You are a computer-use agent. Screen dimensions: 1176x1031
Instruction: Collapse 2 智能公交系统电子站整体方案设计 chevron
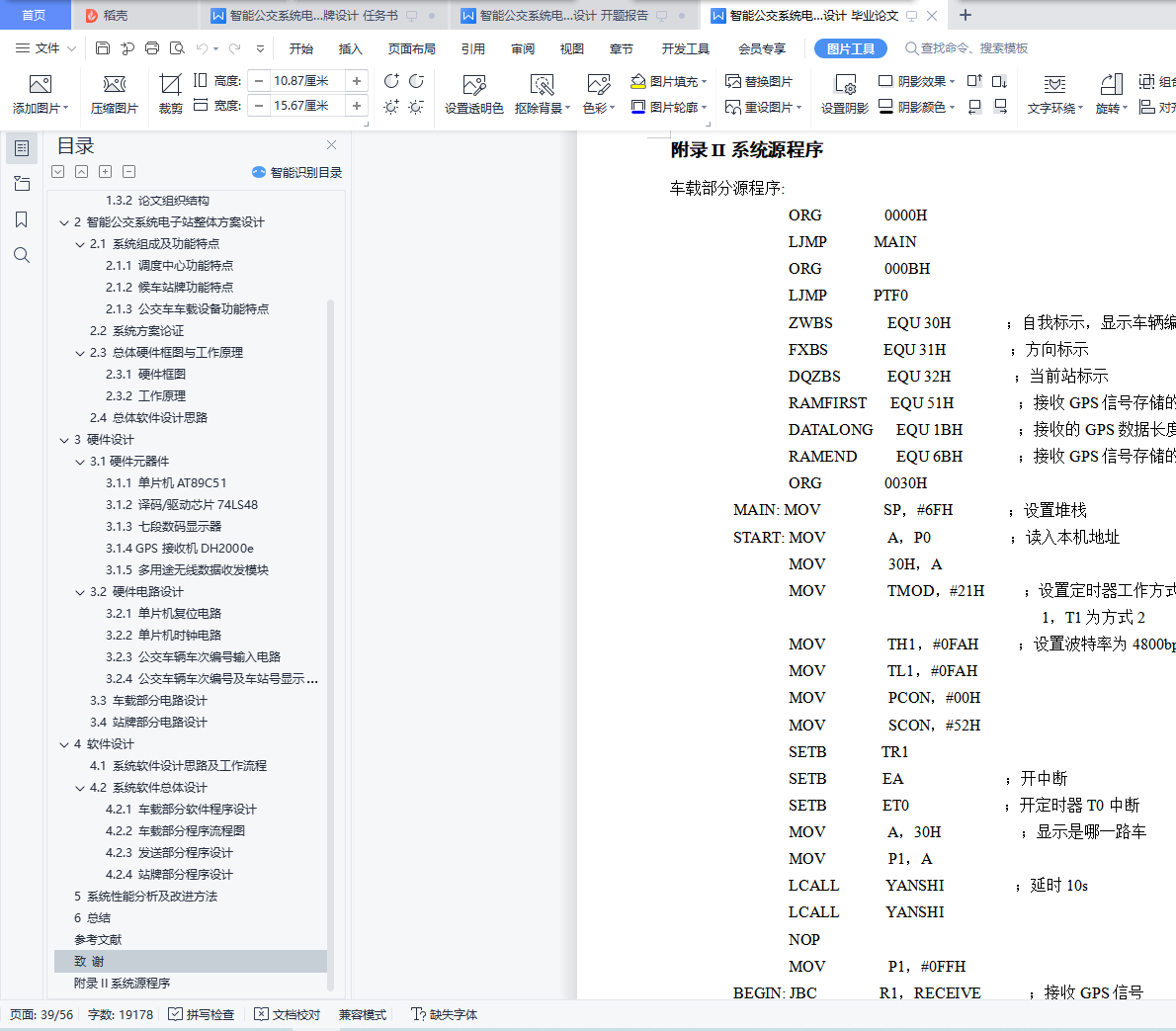click(64, 222)
